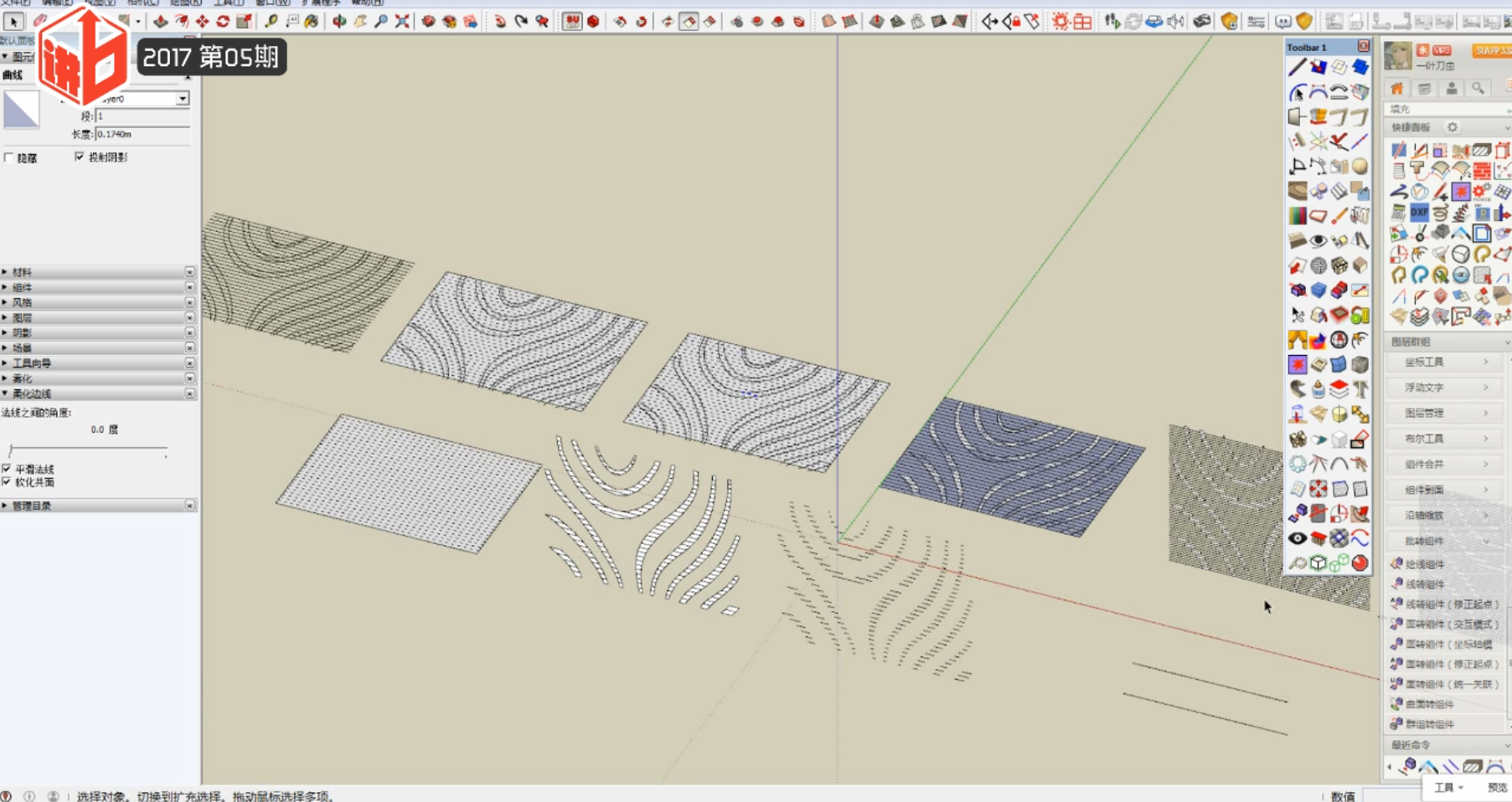Image resolution: width=1512 pixels, height=802 pixels.
Task: Click the red stop-sign icon in Toolbar 1
Action: click(1360, 563)
